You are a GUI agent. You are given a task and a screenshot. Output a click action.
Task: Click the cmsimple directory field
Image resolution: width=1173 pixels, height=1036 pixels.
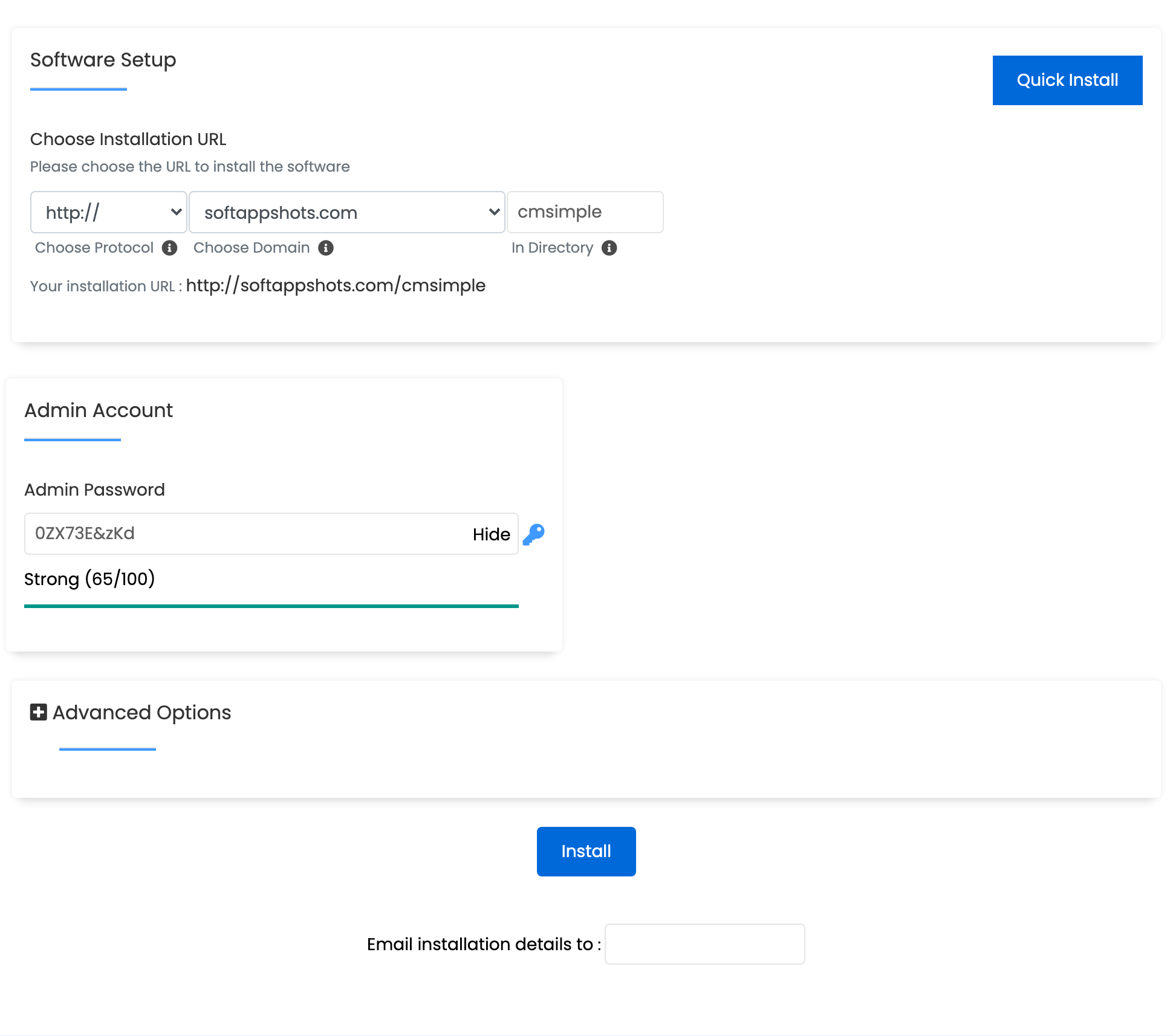[585, 212]
